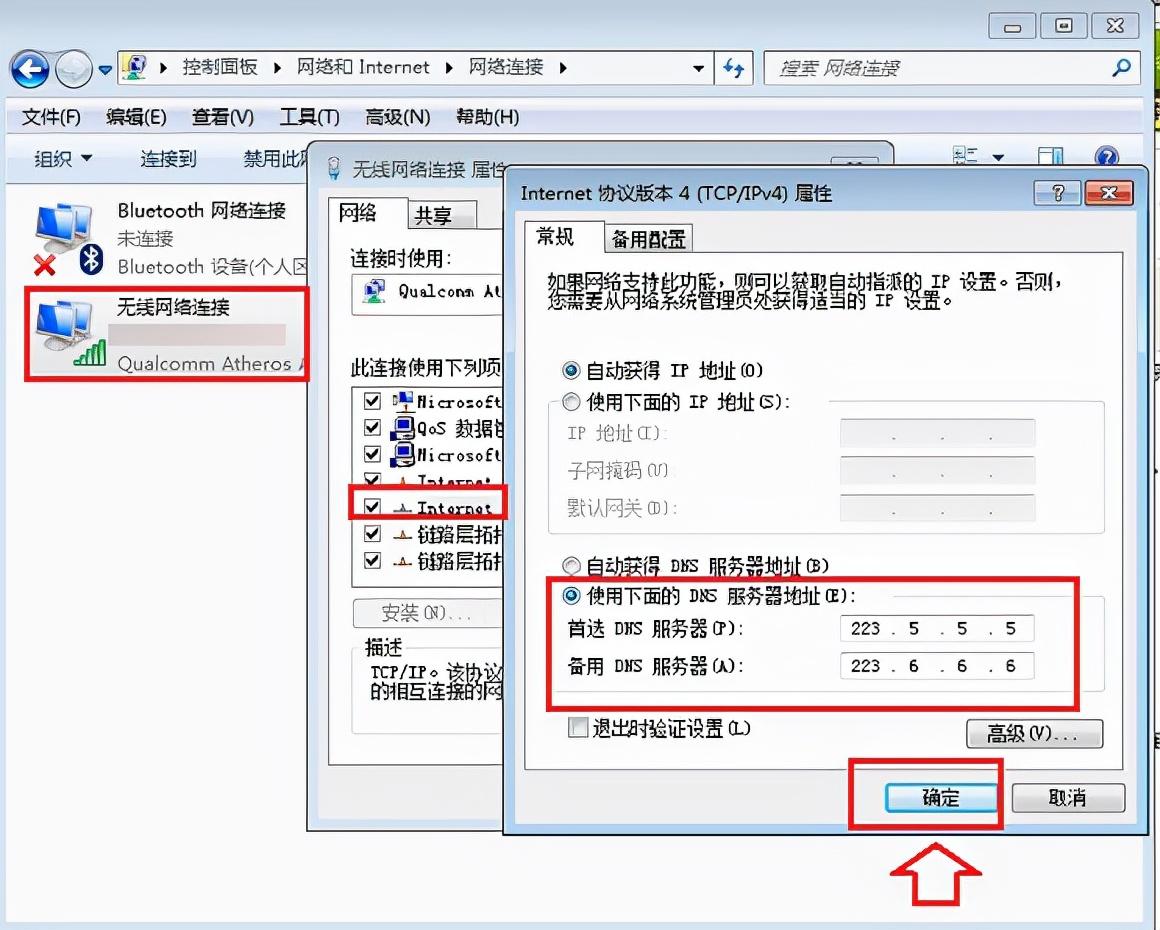Toggle the 退出时验证设置 checkbox
This screenshot has width=1160, height=930.
(577, 729)
